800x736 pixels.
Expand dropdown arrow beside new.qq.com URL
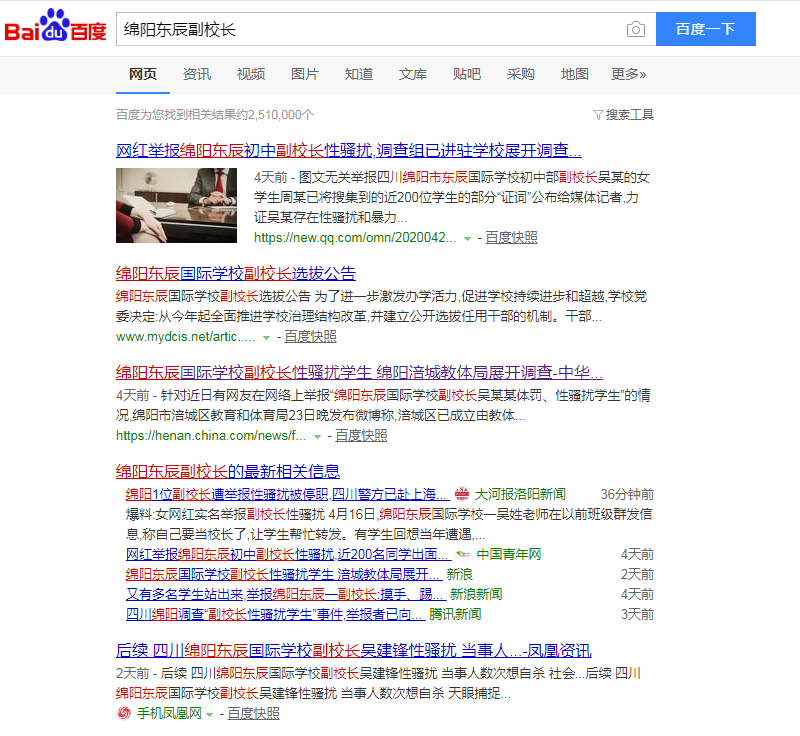point(467,238)
